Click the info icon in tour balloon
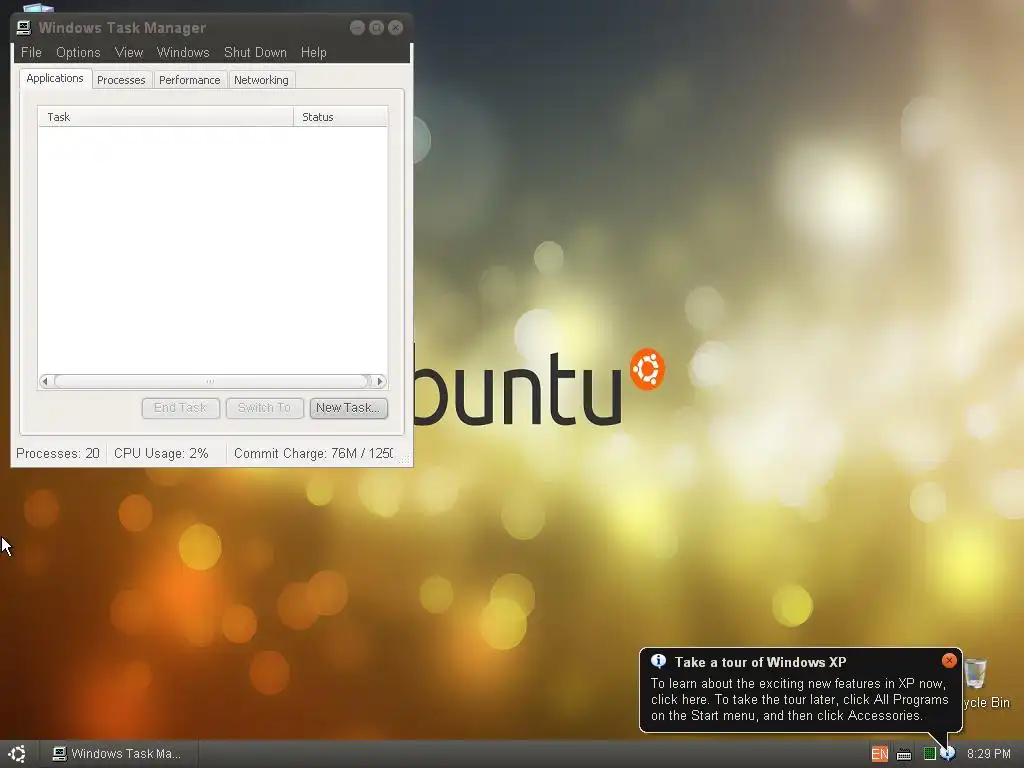This screenshot has width=1024, height=768. pyautogui.click(x=658, y=662)
